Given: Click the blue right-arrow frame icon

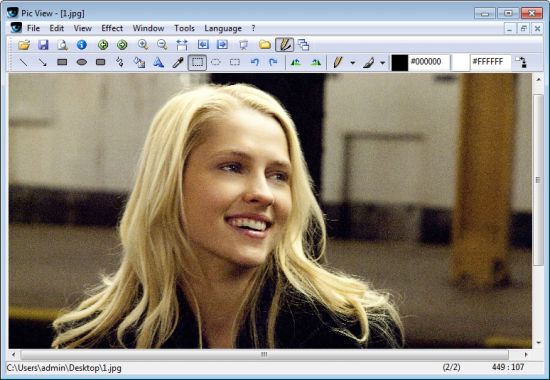Looking at the screenshot, I should click(x=222, y=45).
